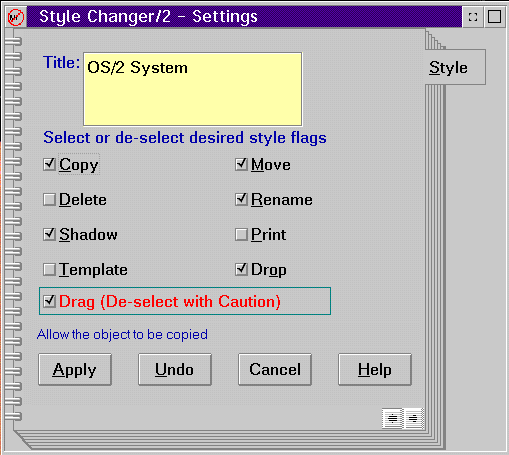The image size is (509, 455).
Task: Click the title bar hide window icon
Action: click(473, 17)
